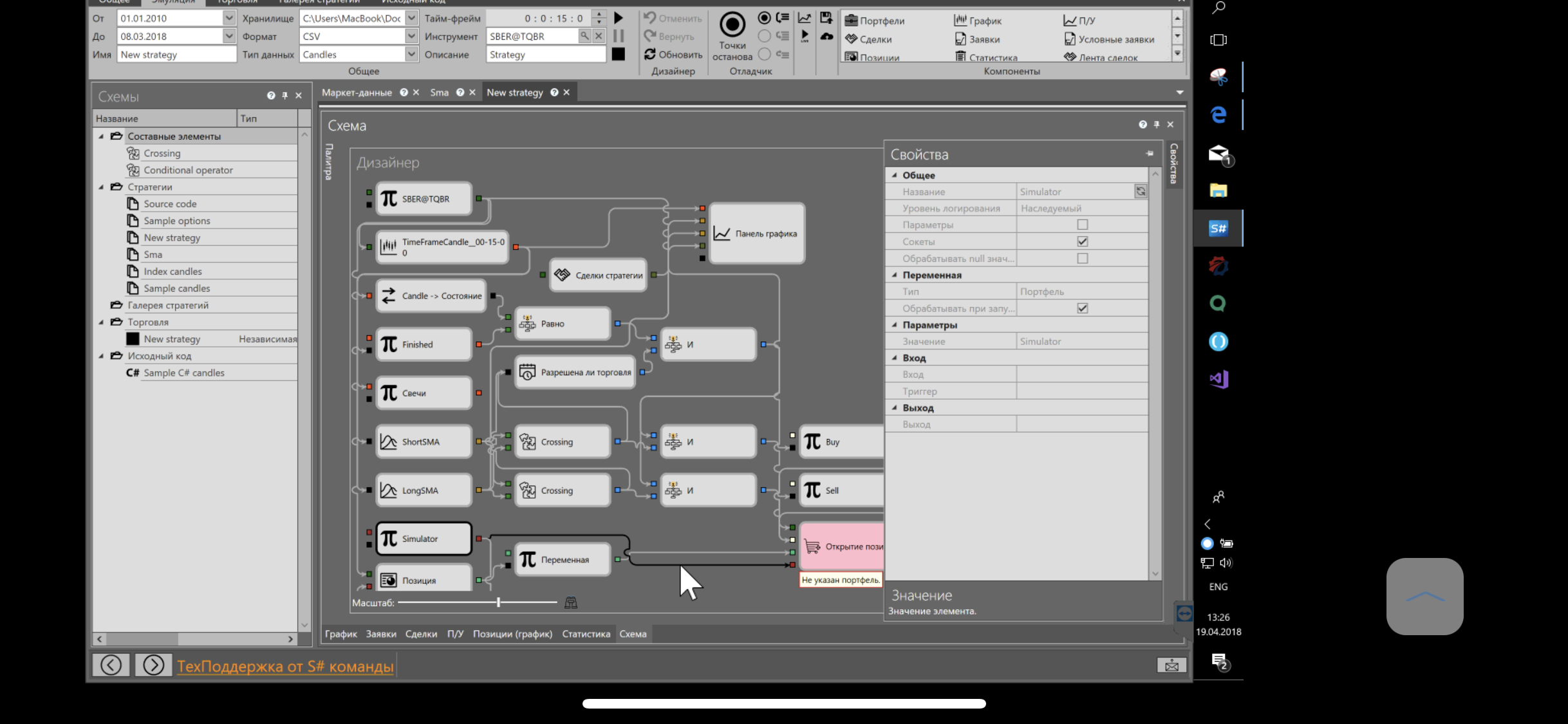Select the second debugger radio button

[764, 36]
